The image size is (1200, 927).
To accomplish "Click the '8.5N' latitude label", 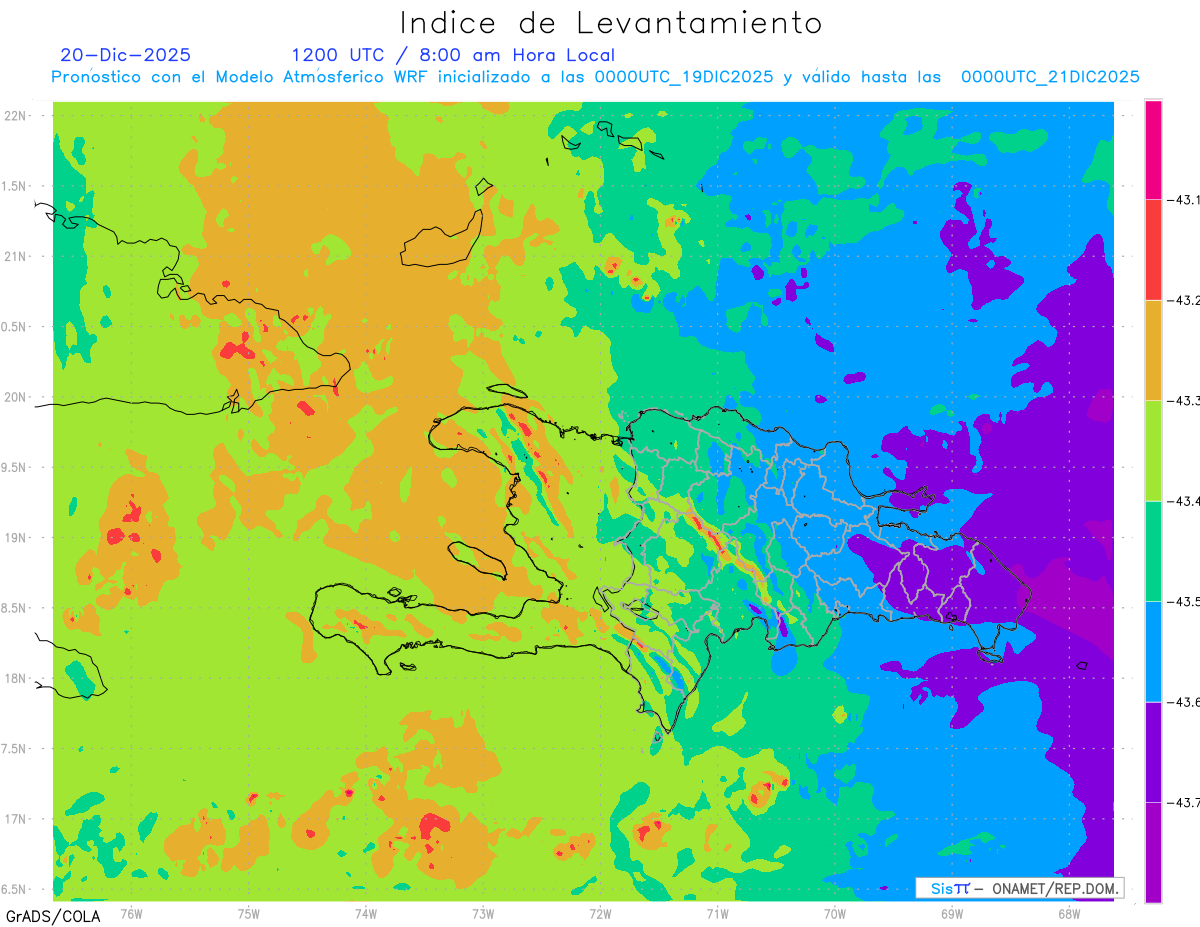I will pyautogui.click(x=14, y=608).
